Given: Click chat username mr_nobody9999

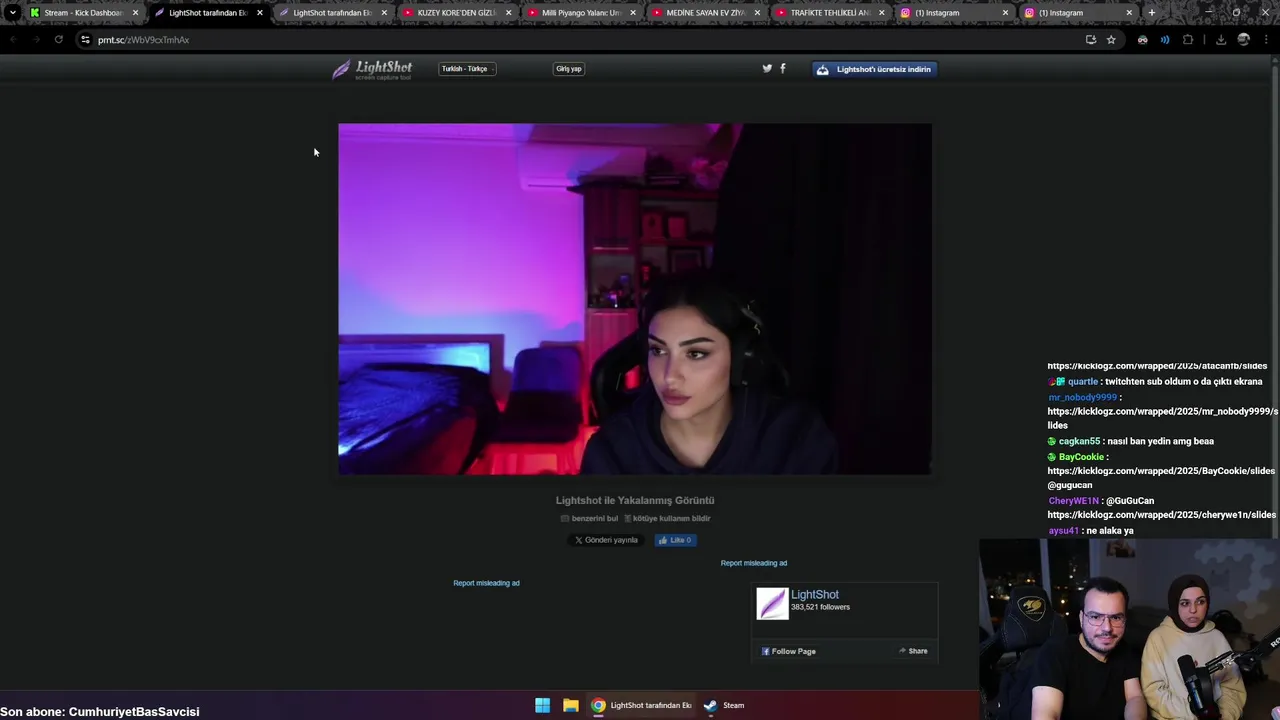Looking at the screenshot, I should [x=1082, y=397].
